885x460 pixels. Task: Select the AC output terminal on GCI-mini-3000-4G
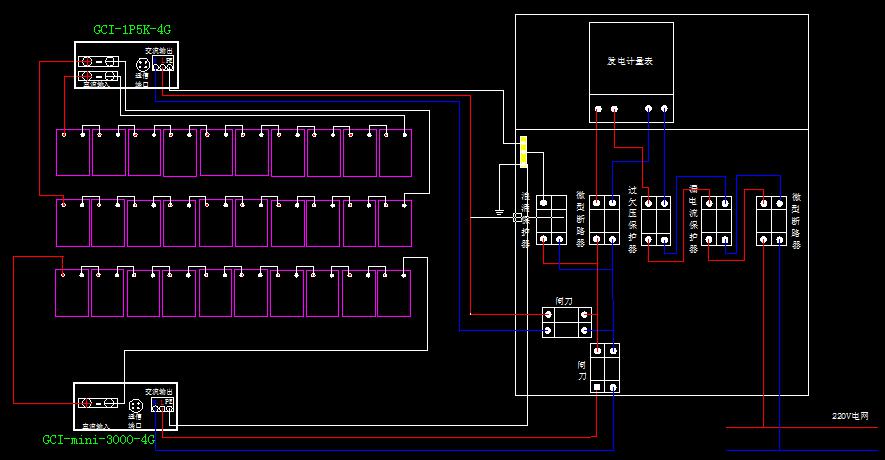(x=162, y=407)
